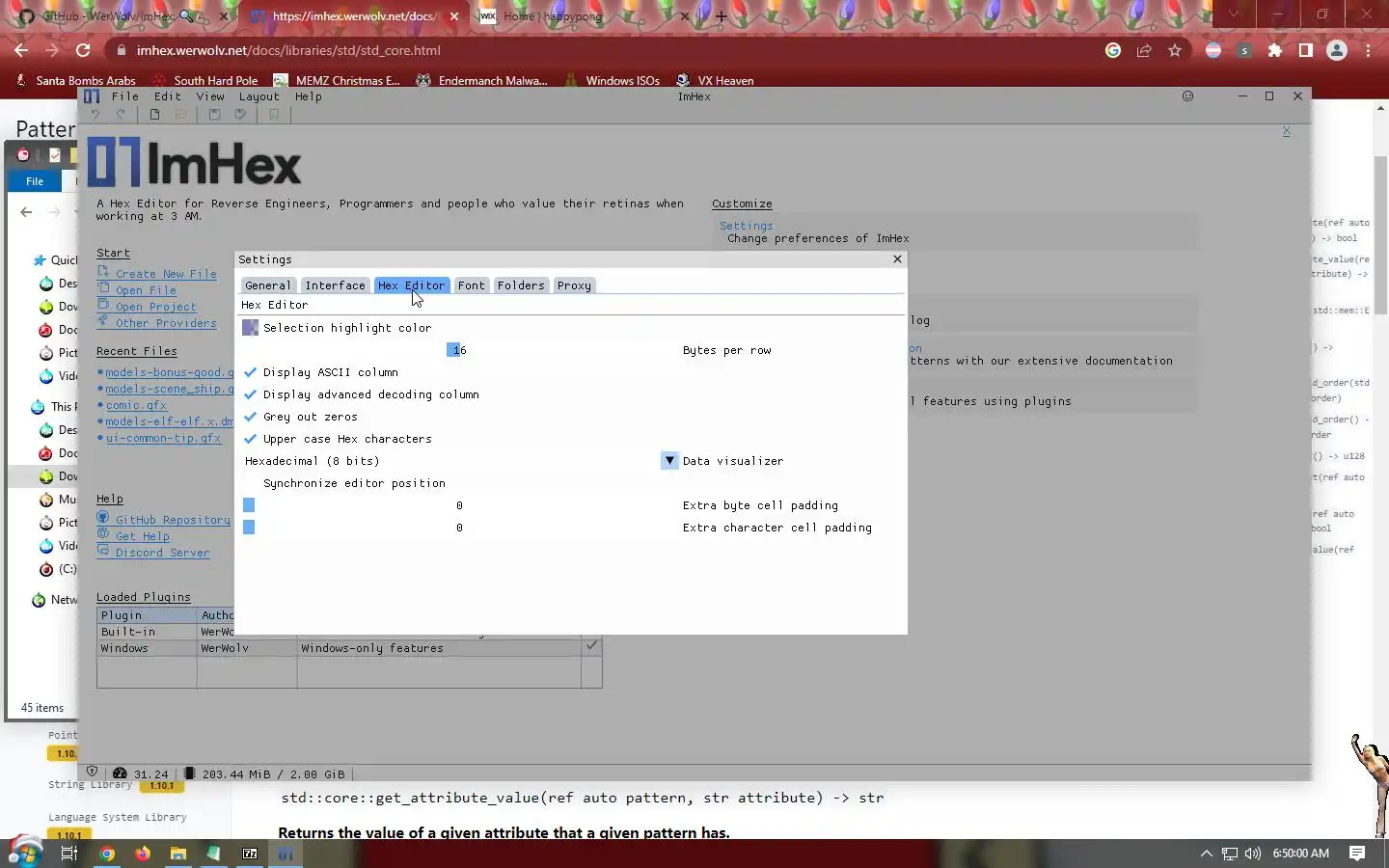This screenshot has width=1389, height=868.
Task: Open the Data visualizer dropdown arrow
Action: coord(669,461)
